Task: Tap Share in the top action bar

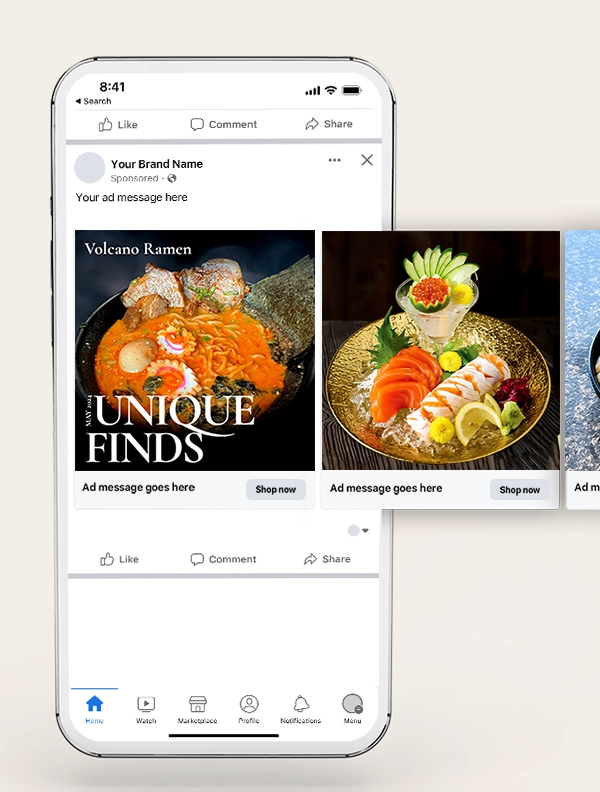Action: click(x=329, y=124)
